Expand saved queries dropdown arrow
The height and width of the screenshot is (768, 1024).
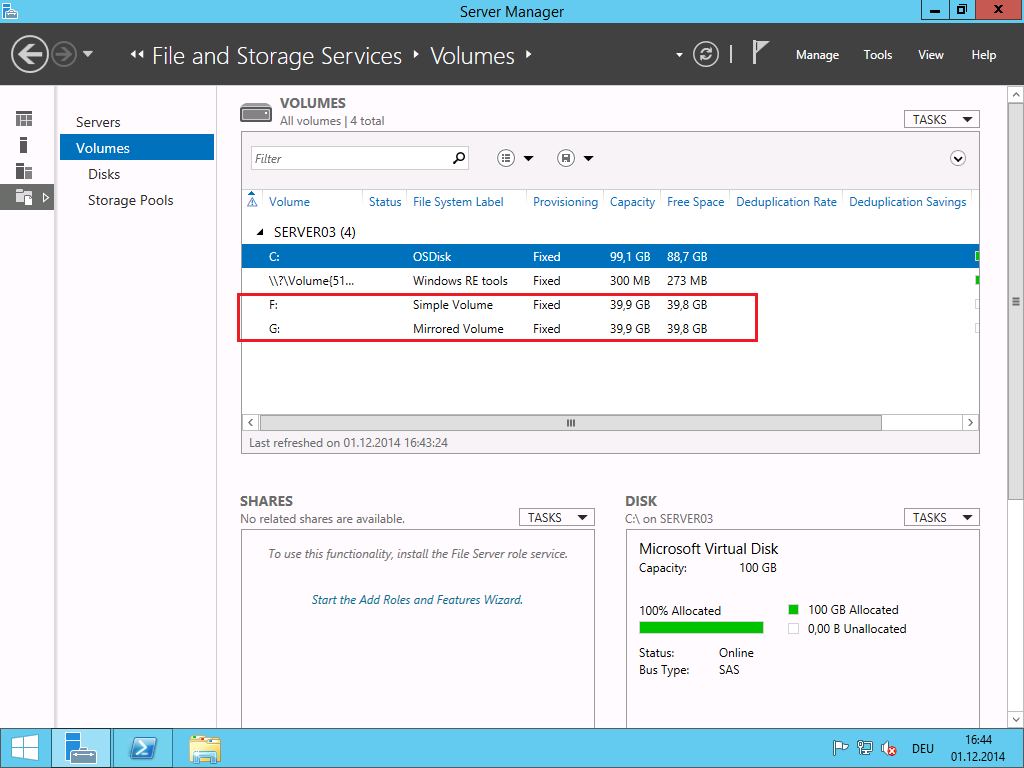[588, 158]
